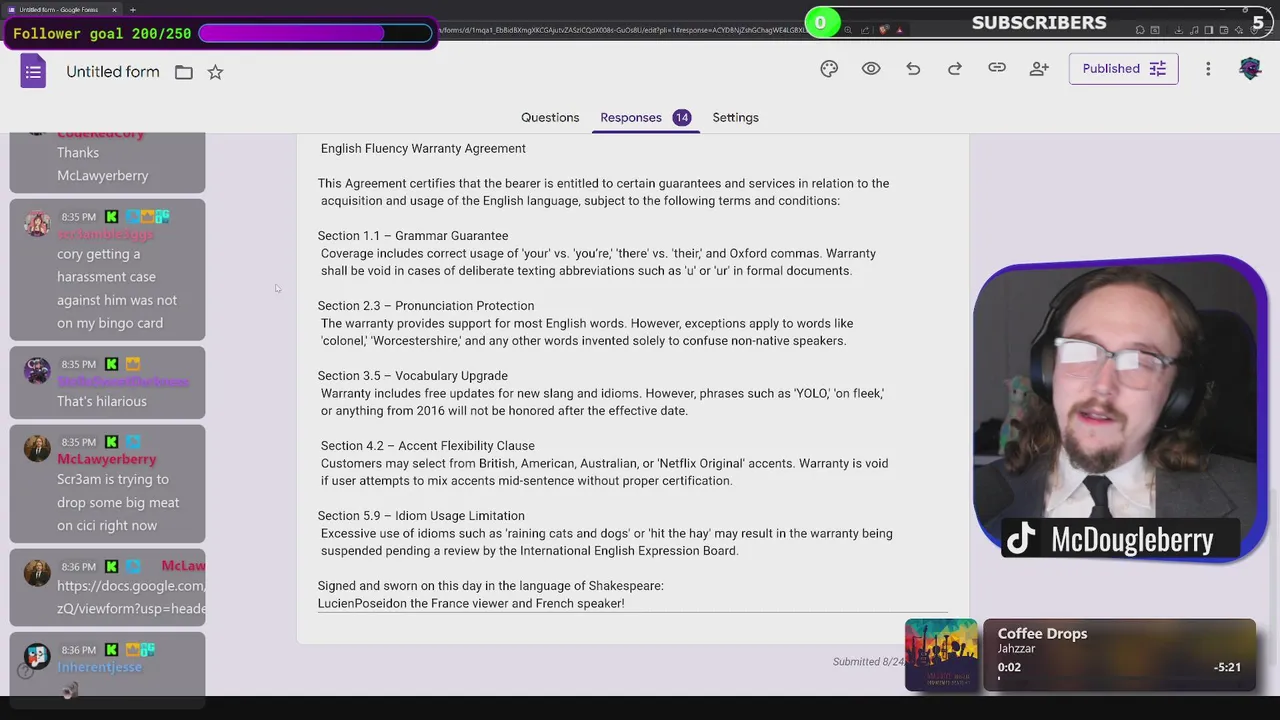Open the Settings tab
The width and height of the screenshot is (1280, 720).
[x=735, y=117]
